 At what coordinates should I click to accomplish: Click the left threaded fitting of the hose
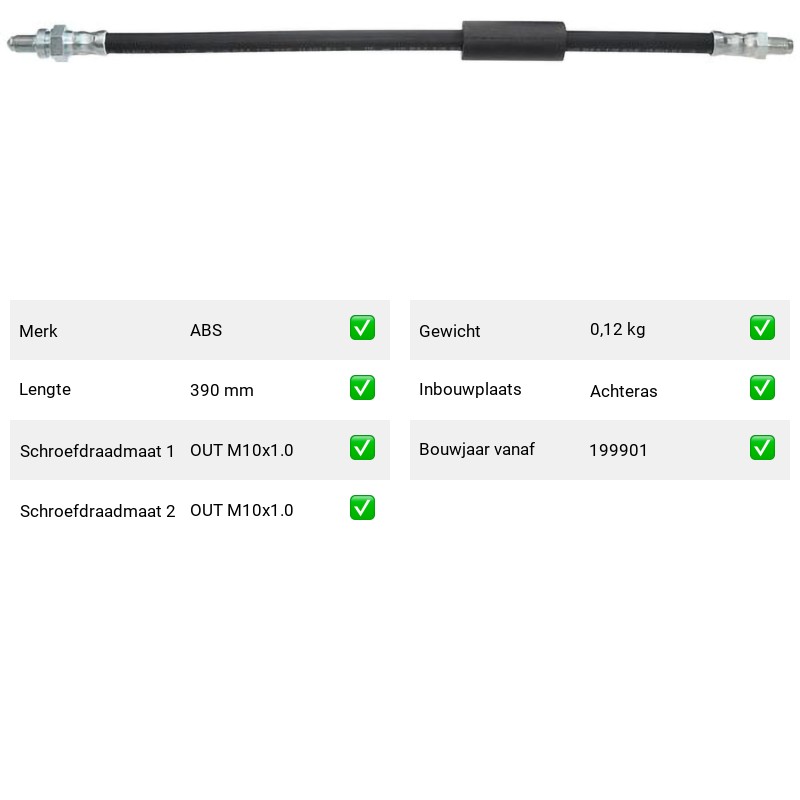(56, 43)
